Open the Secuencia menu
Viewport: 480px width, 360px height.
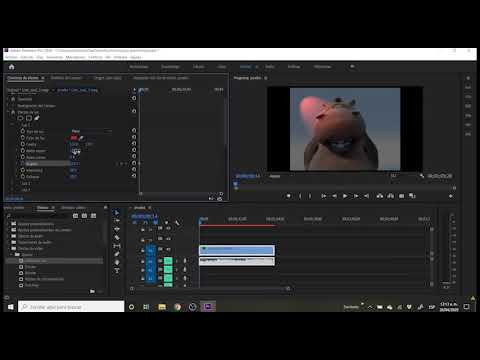55,57
